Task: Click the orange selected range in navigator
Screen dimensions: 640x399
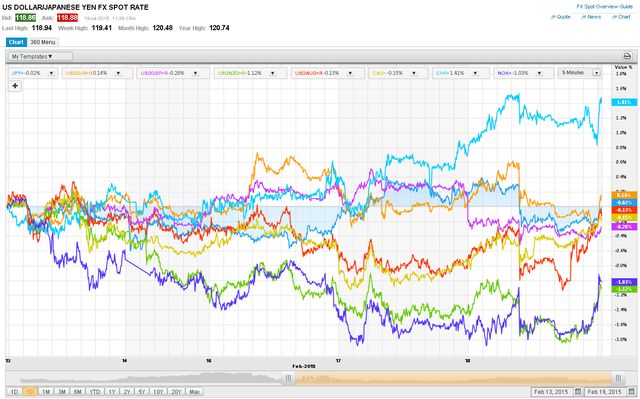Action: [x=453, y=378]
